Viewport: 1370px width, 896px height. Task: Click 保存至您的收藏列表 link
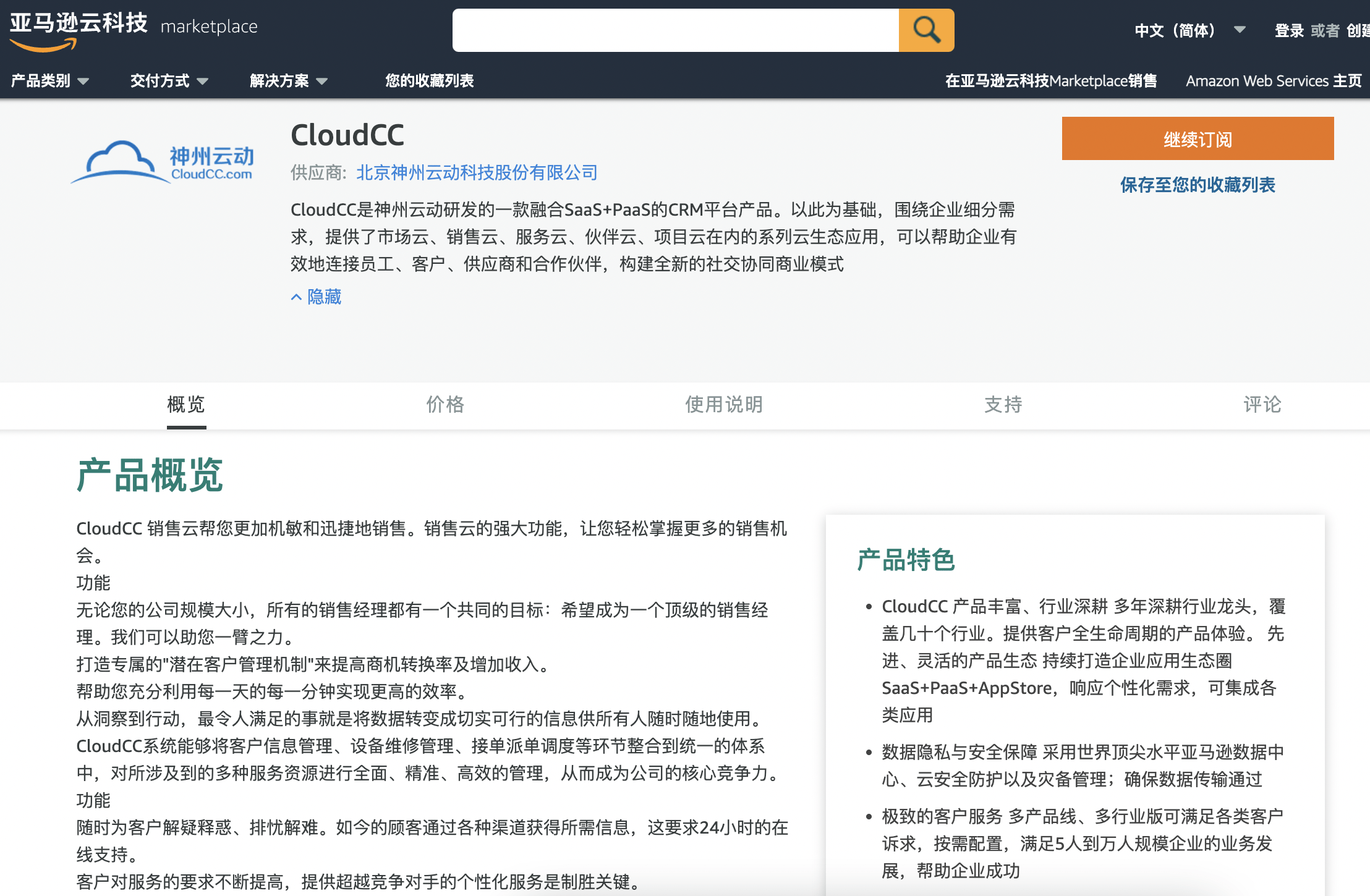[1198, 184]
